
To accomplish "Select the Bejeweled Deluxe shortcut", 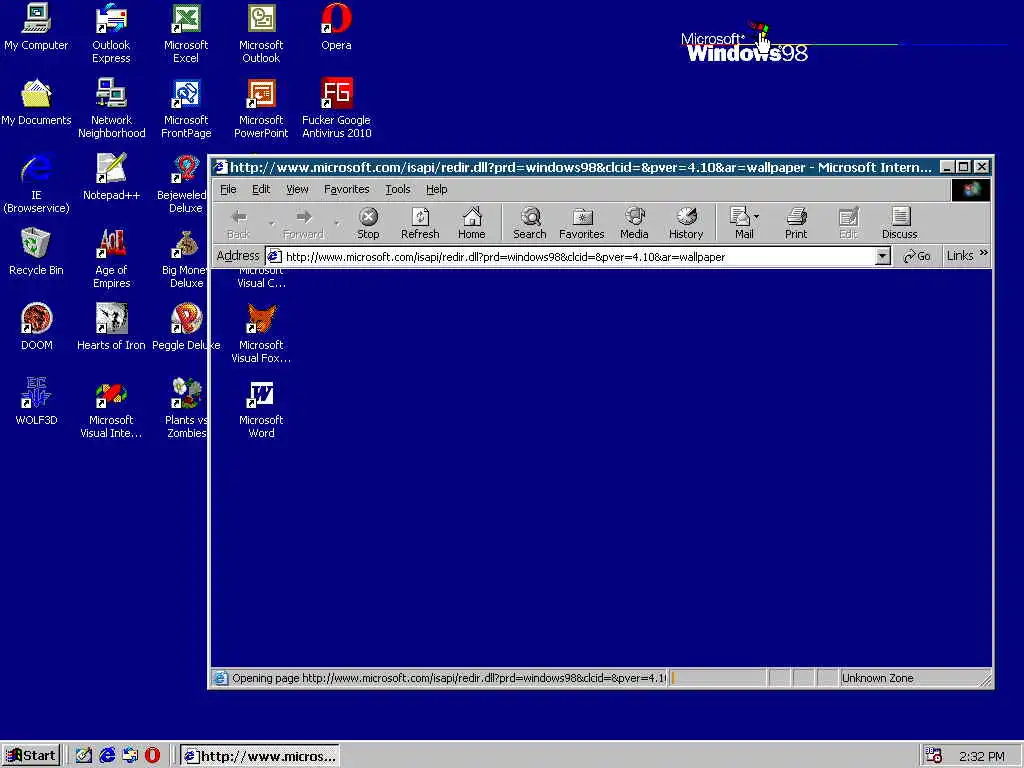I will pyautogui.click(x=182, y=184).
